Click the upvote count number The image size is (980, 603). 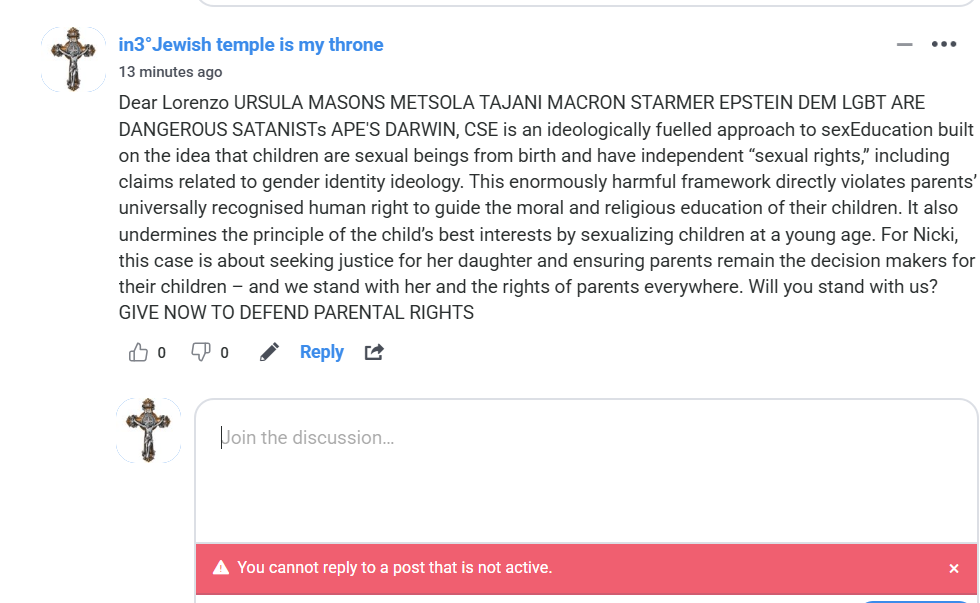(162, 352)
